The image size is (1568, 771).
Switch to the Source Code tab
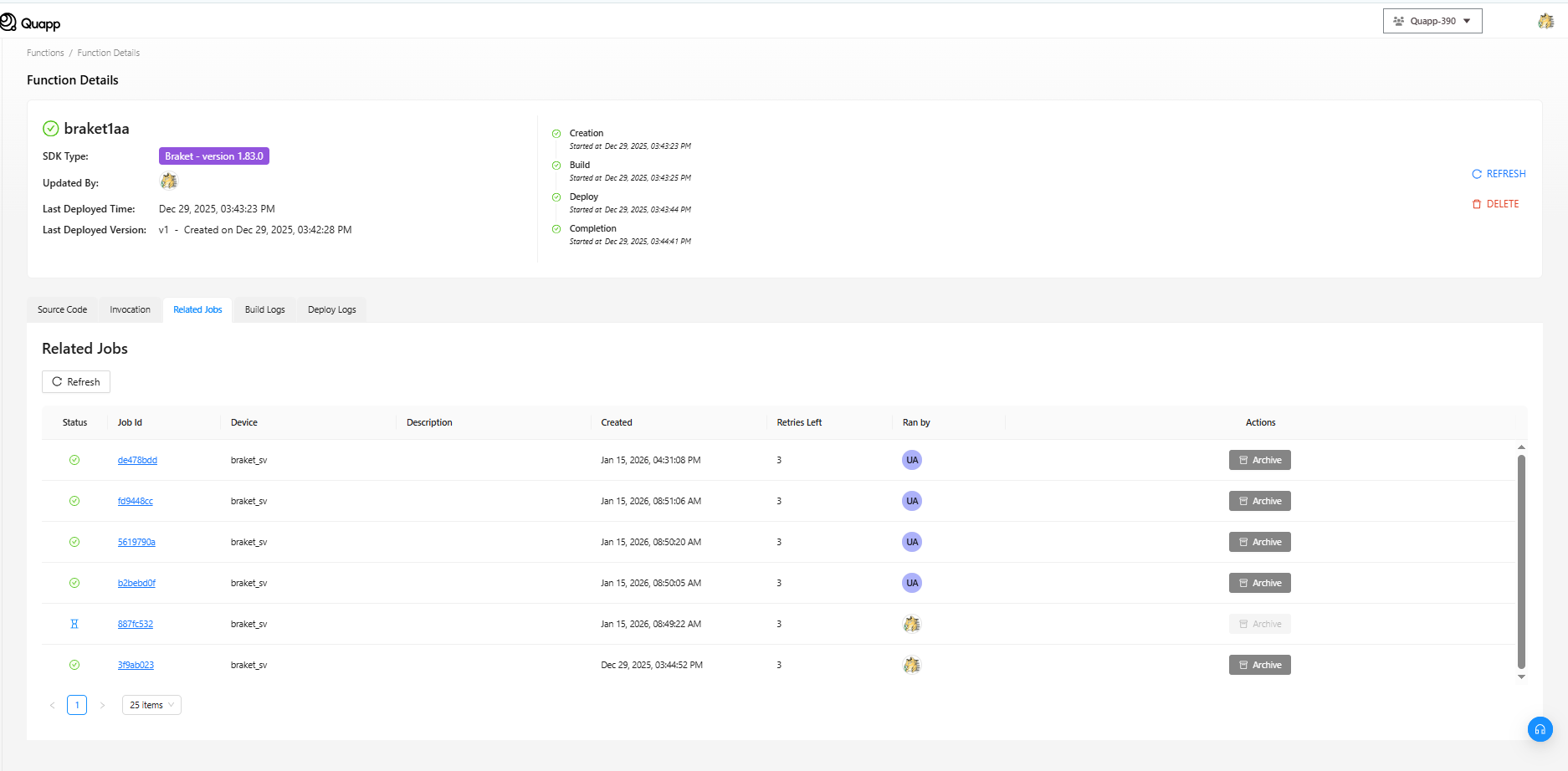(x=62, y=309)
